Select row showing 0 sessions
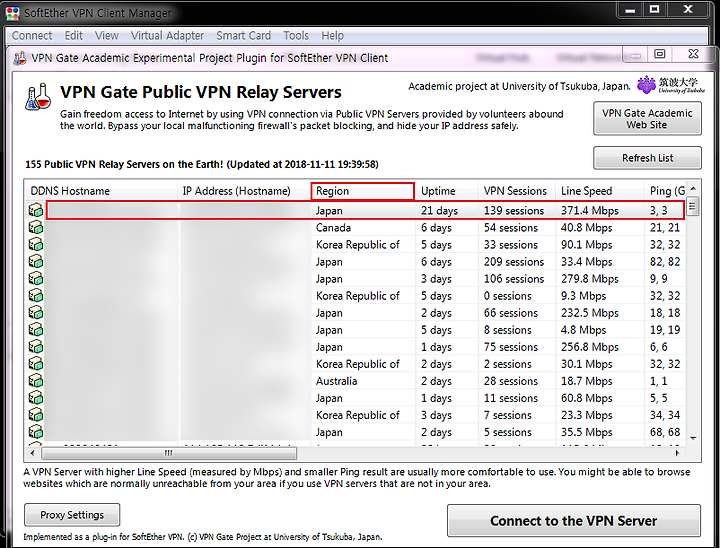This screenshot has height=548, width=720. click(x=356, y=295)
